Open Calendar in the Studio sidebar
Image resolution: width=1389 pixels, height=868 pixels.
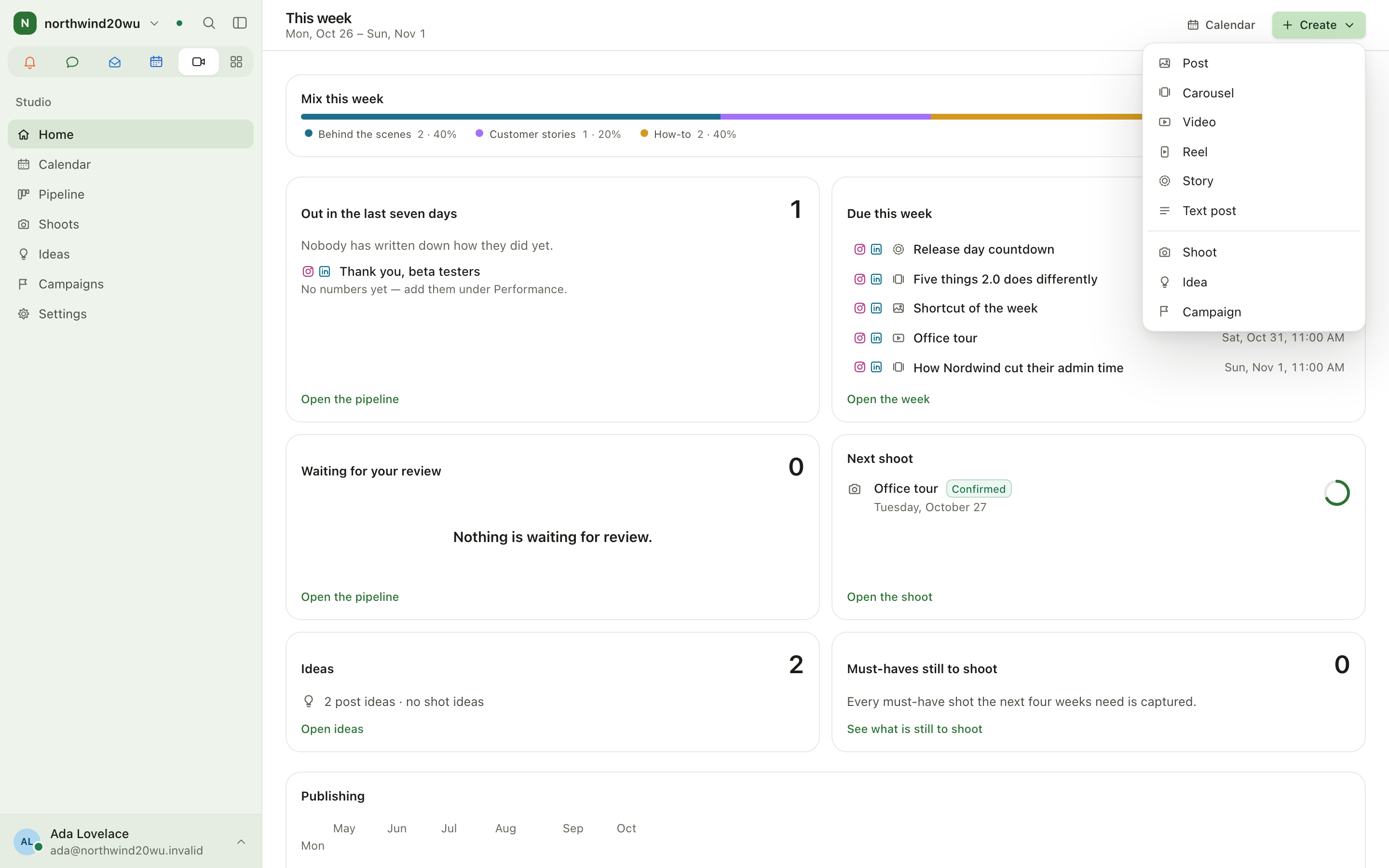coord(131,164)
